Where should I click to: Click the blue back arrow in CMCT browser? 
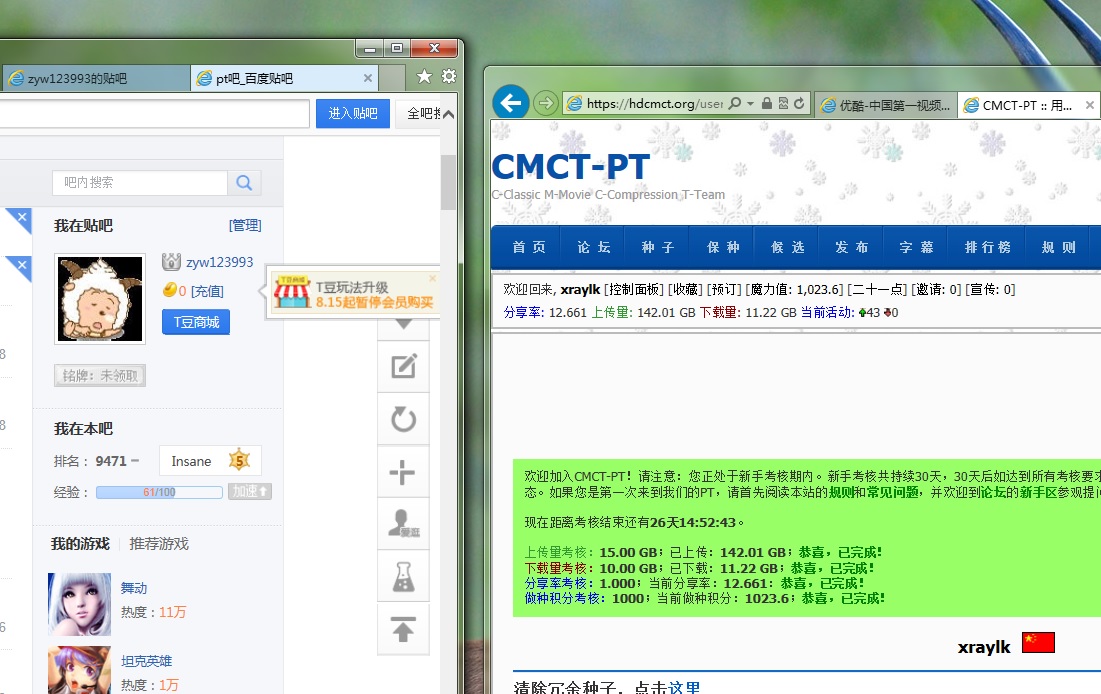[510, 103]
